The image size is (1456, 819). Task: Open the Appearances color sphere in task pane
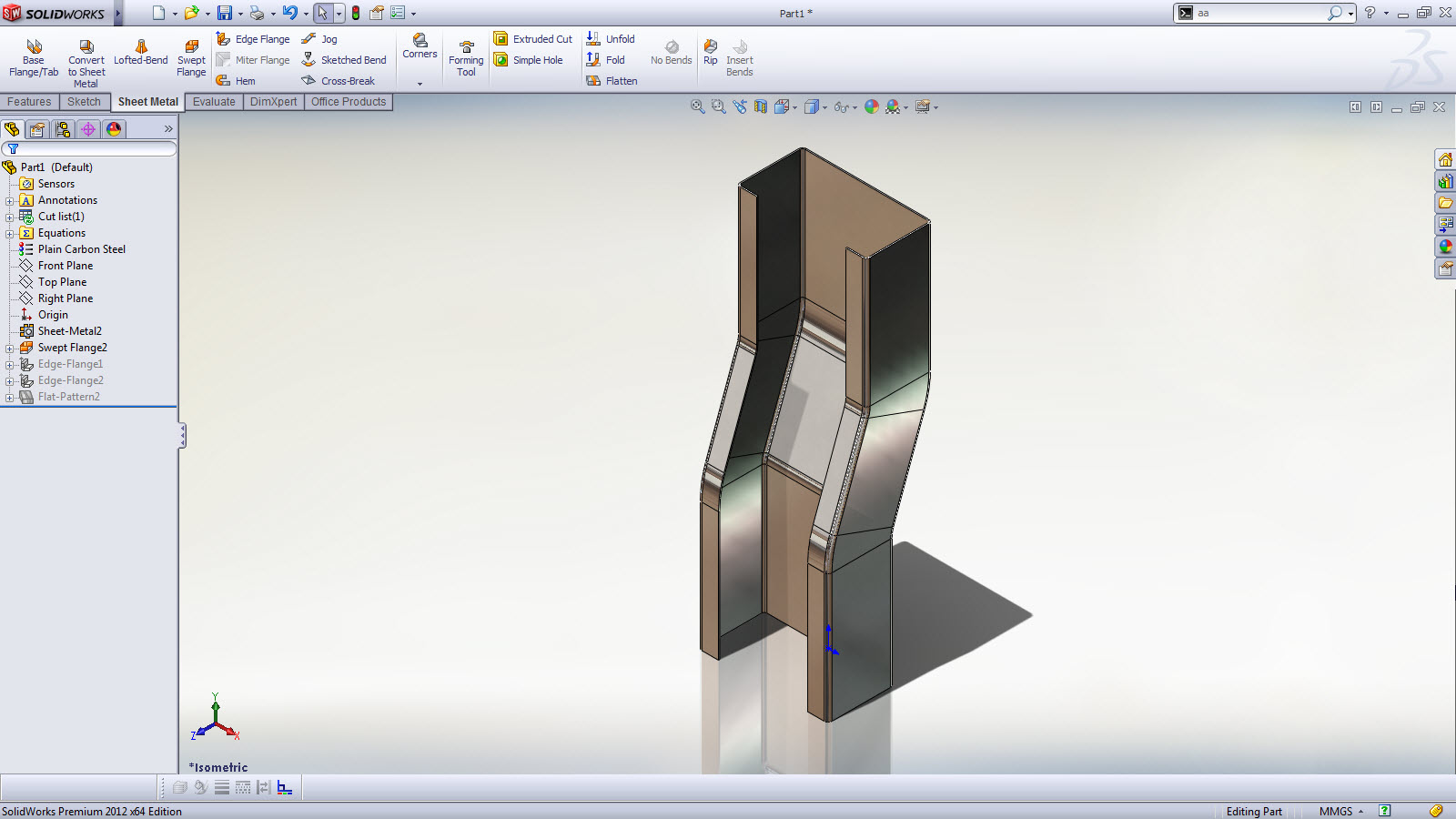[x=1445, y=247]
